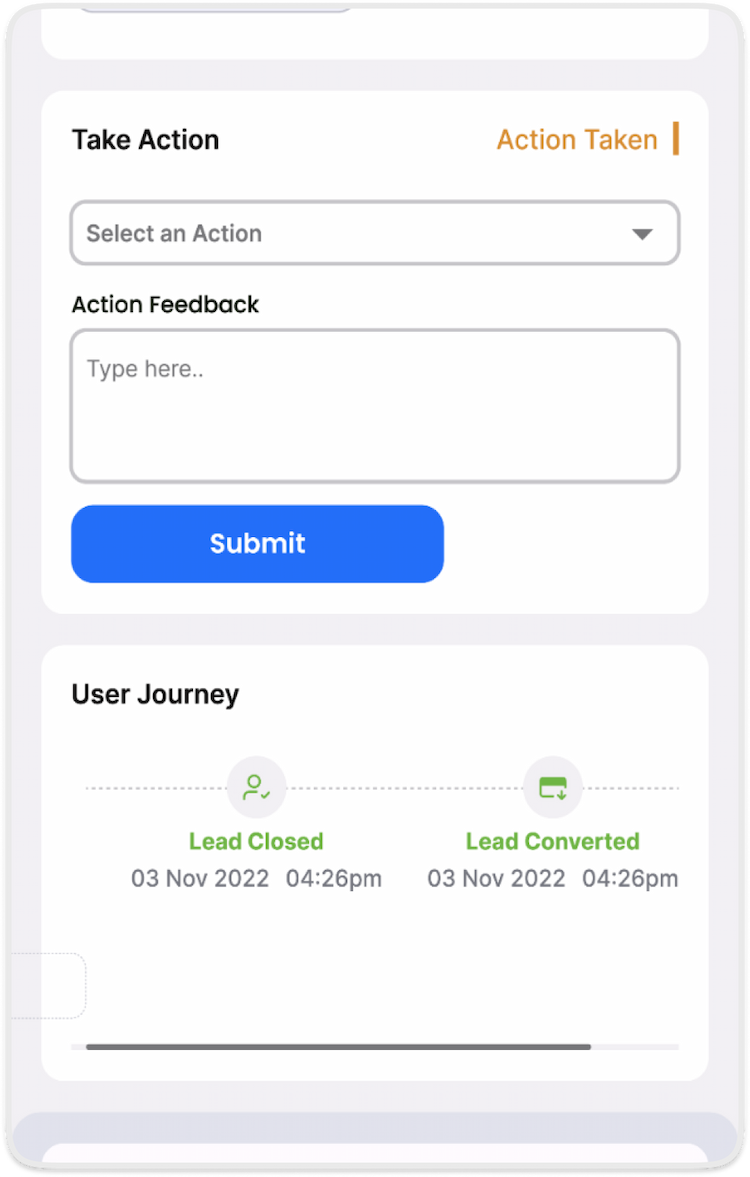
Task: Click the 04:26pm time under Lead Closed
Action: click(334, 879)
